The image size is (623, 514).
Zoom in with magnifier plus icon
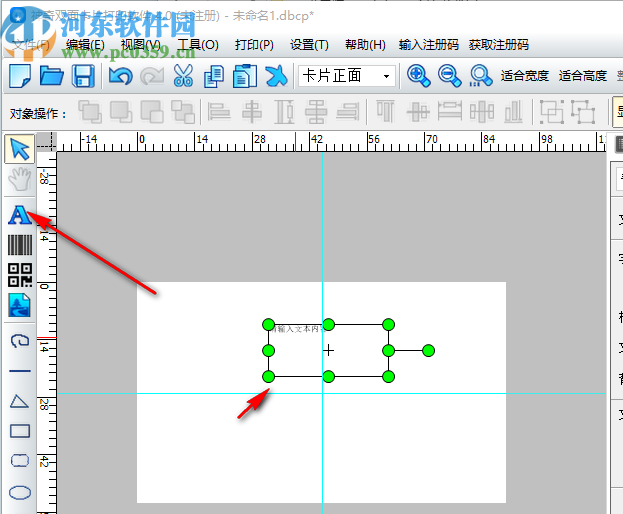[418, 75]
